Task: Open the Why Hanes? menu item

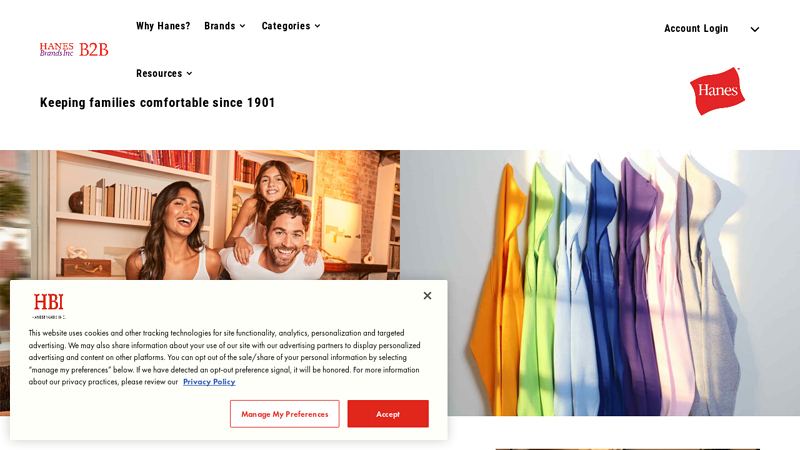Action: [163, 26]
